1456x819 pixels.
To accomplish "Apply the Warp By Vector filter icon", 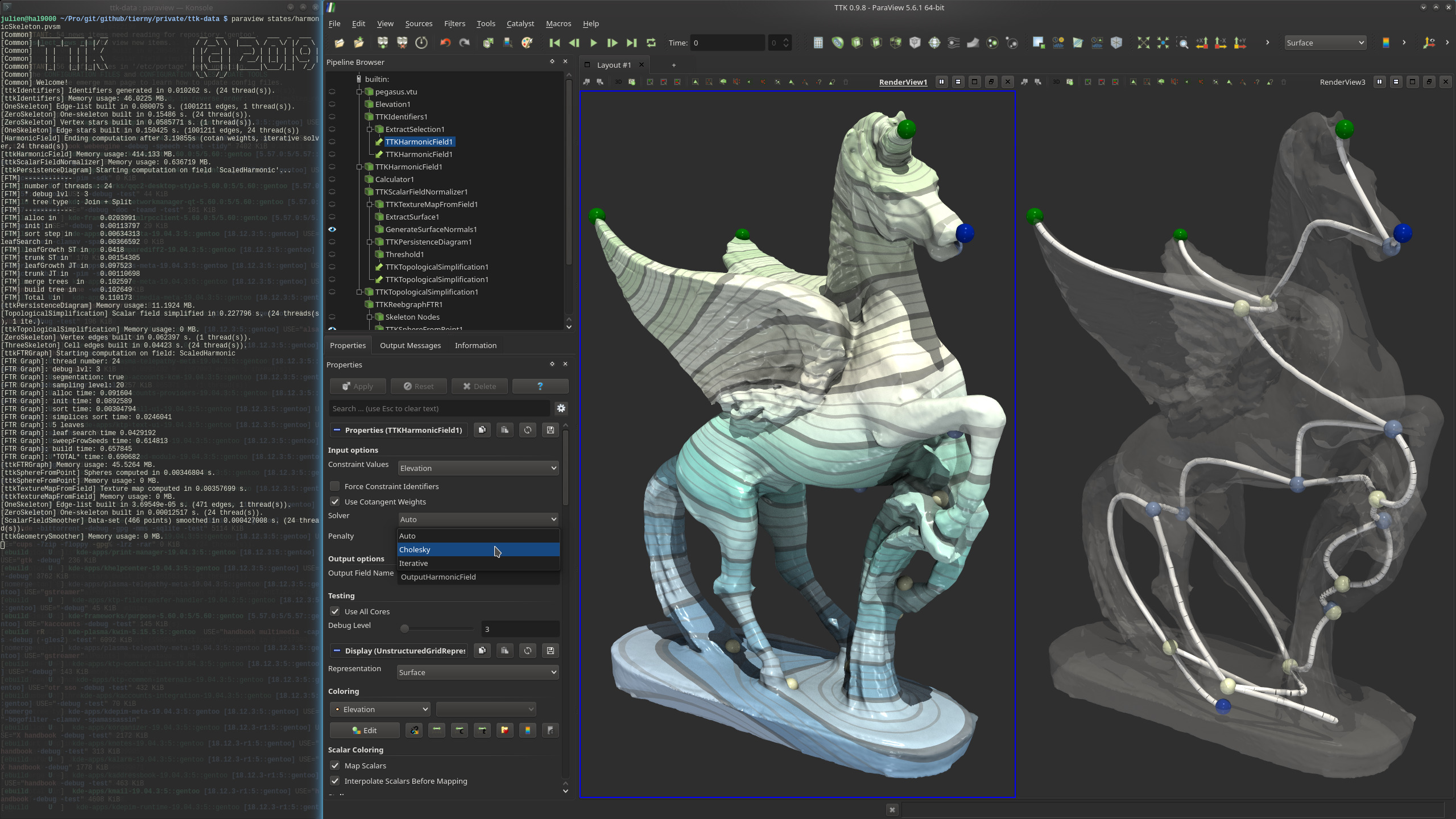I will (x=973, y=43).
